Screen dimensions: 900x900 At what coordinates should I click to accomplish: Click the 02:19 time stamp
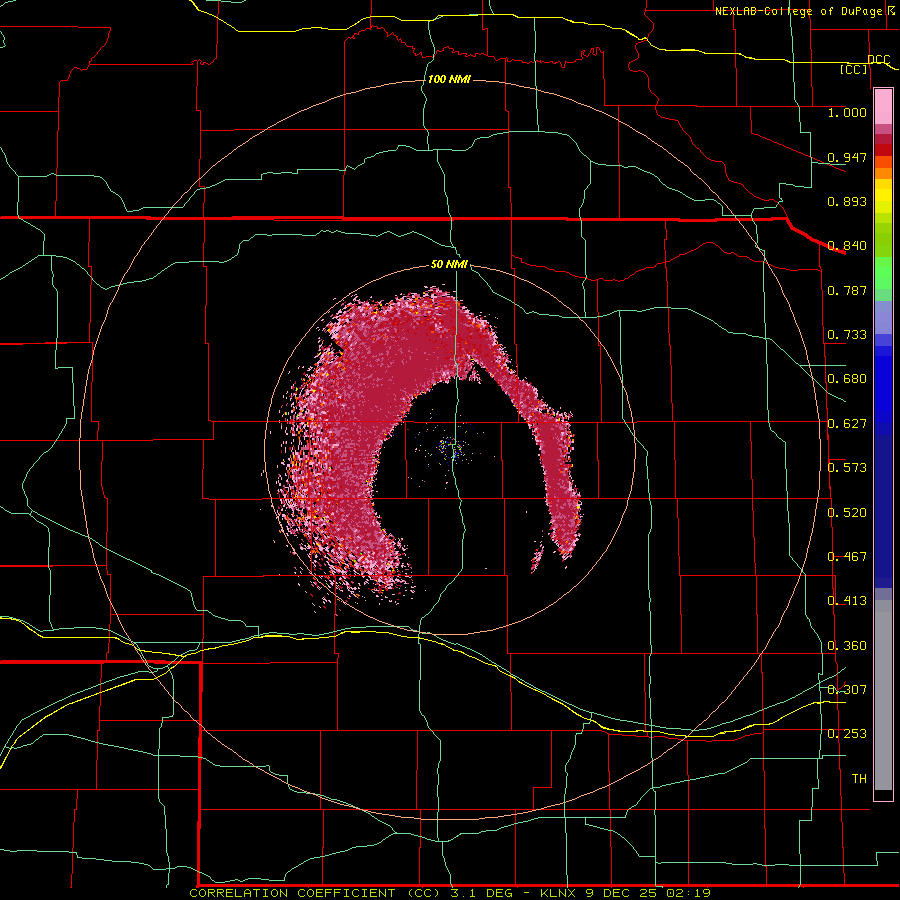click(x=688, y=893)
